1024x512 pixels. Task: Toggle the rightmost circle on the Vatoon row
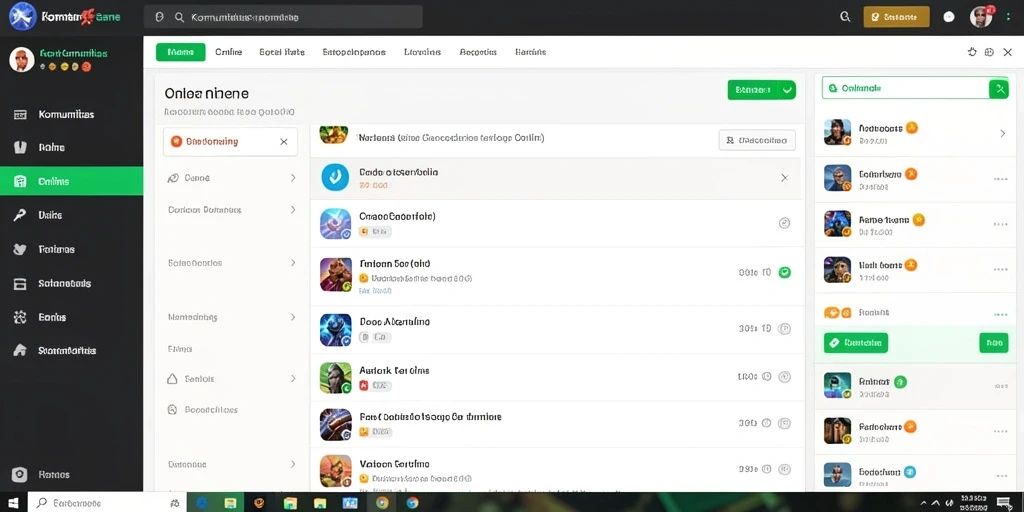(x=785, y=469)
